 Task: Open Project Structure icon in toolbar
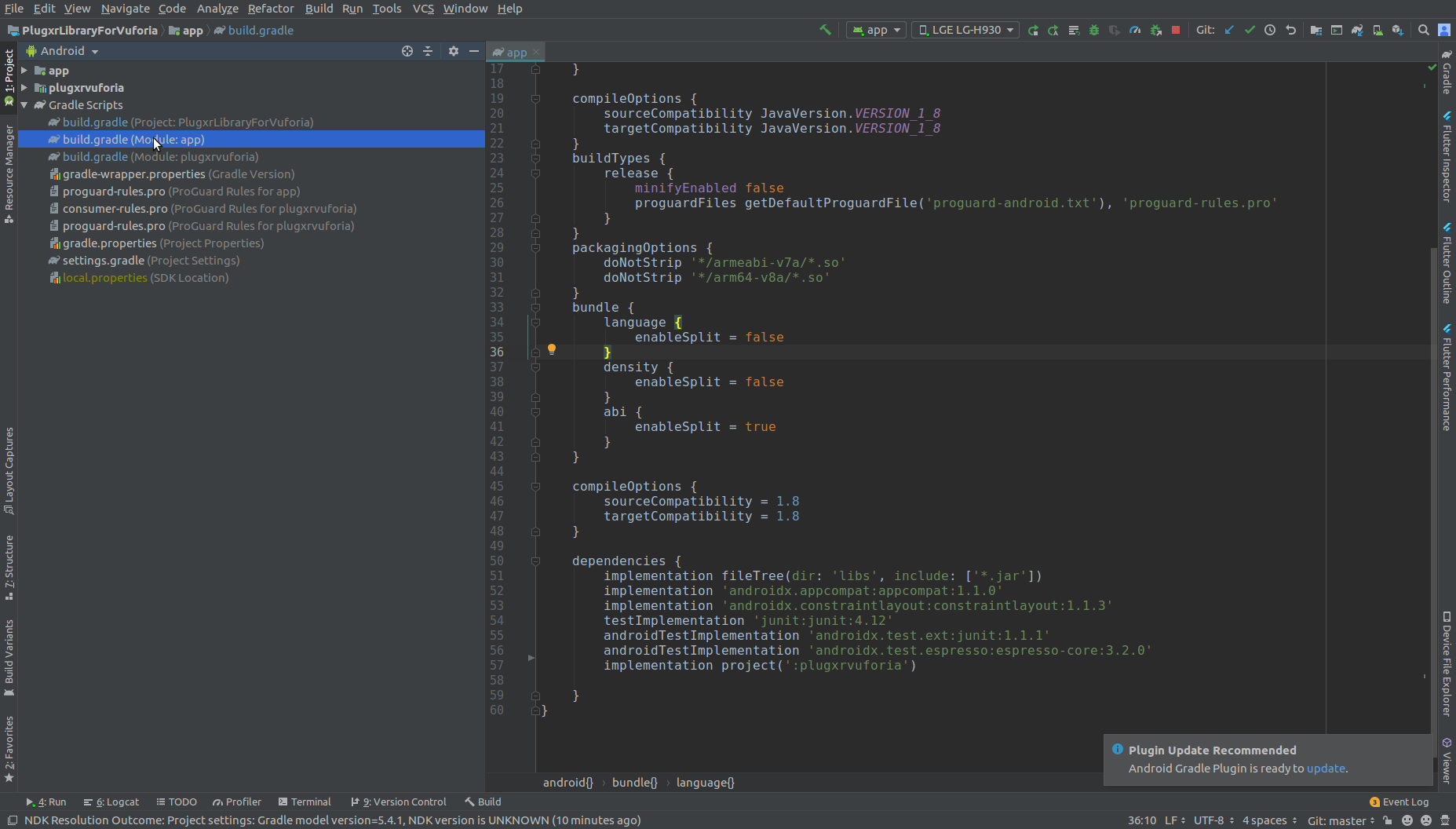(x=1316, y=30)
